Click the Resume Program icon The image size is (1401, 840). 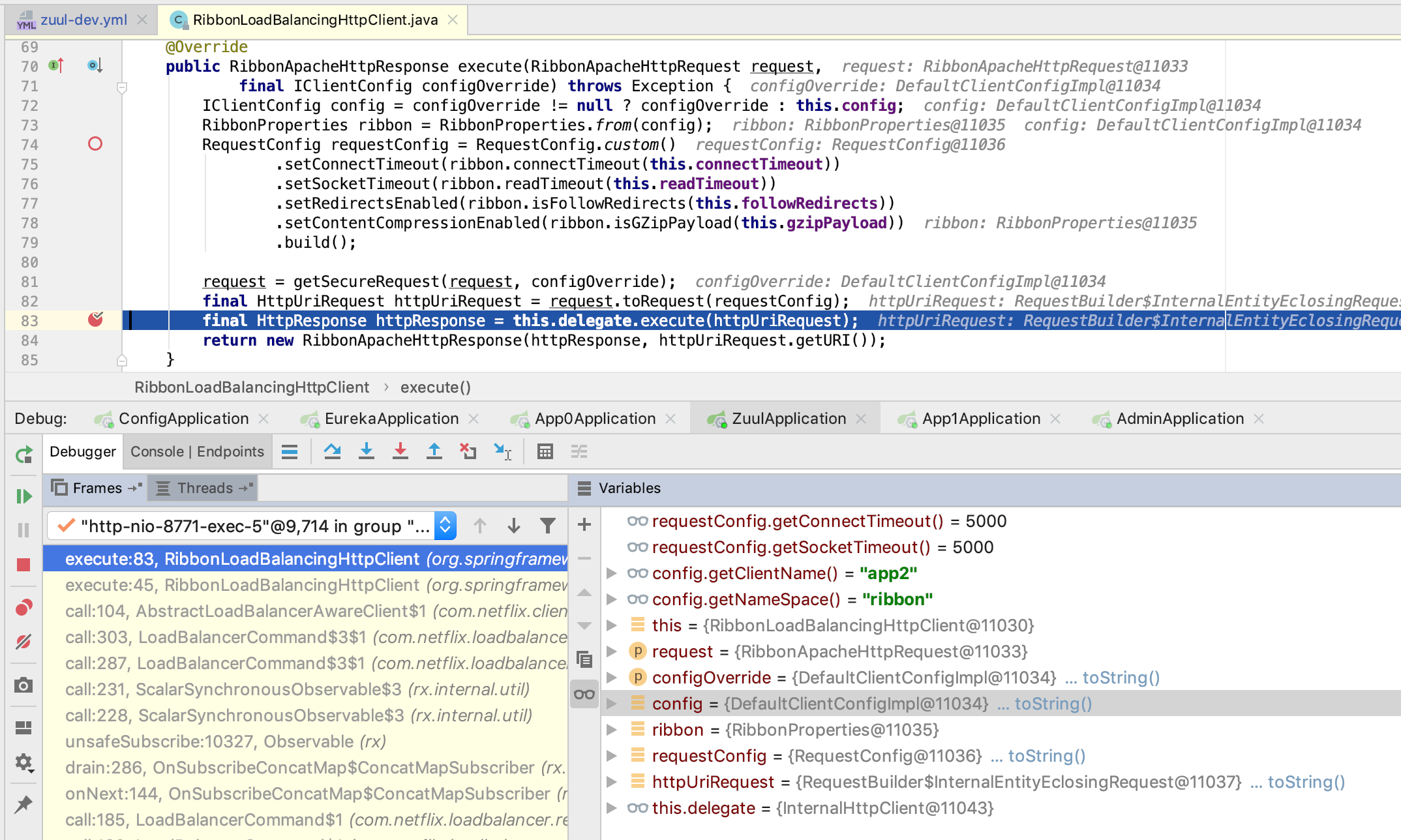tap(24, 496)
